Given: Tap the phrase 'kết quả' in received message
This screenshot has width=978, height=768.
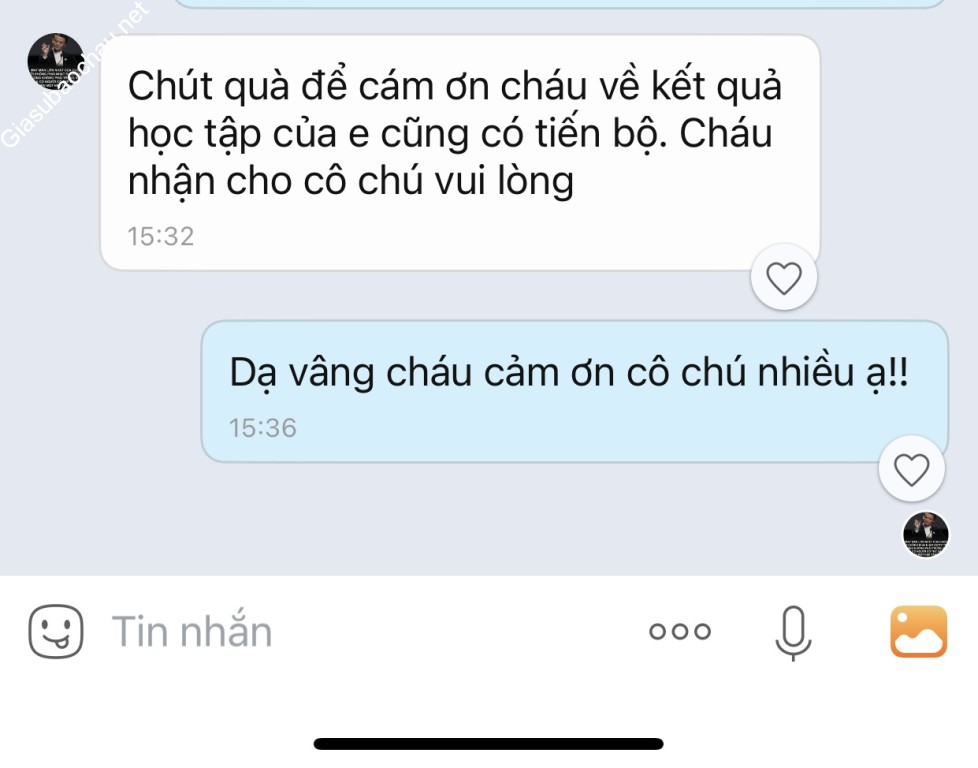Looking at the screenshot, I should click(x=716, y=86).
